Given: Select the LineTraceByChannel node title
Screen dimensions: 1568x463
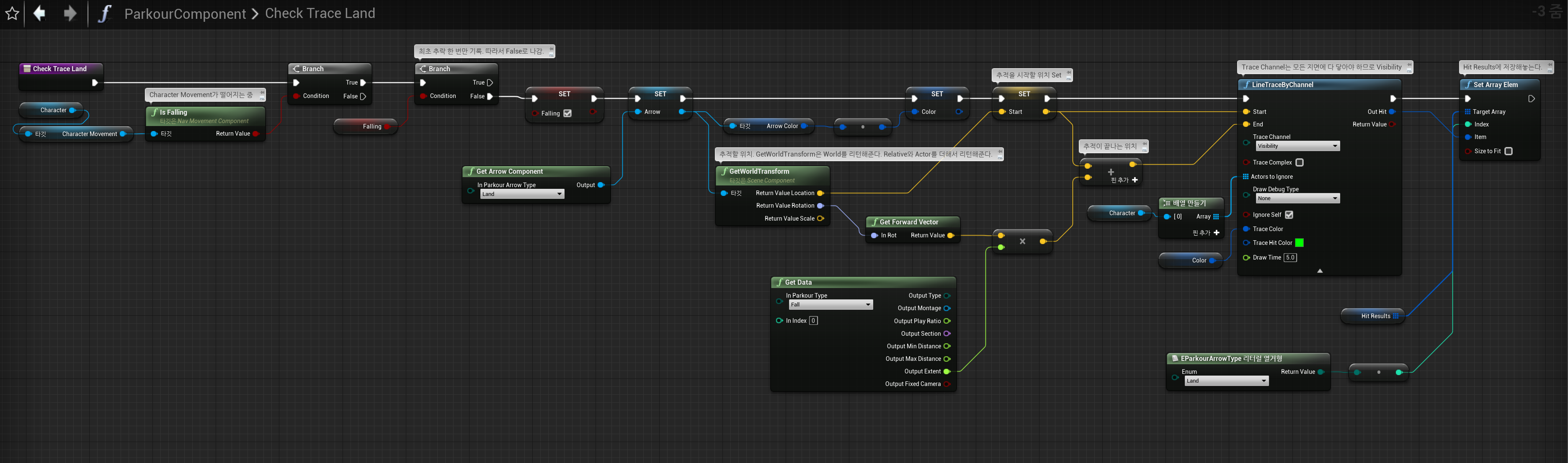Looking at the screenshot, I should (x=1282, y=85).
